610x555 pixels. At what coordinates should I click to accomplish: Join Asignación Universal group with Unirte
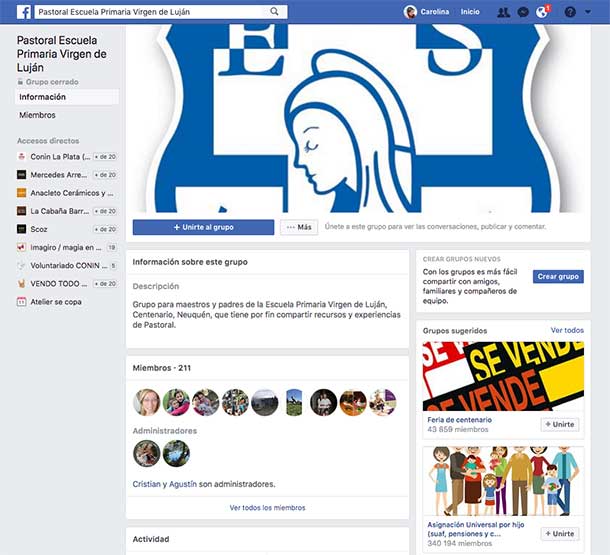click(x=560, y=534)
